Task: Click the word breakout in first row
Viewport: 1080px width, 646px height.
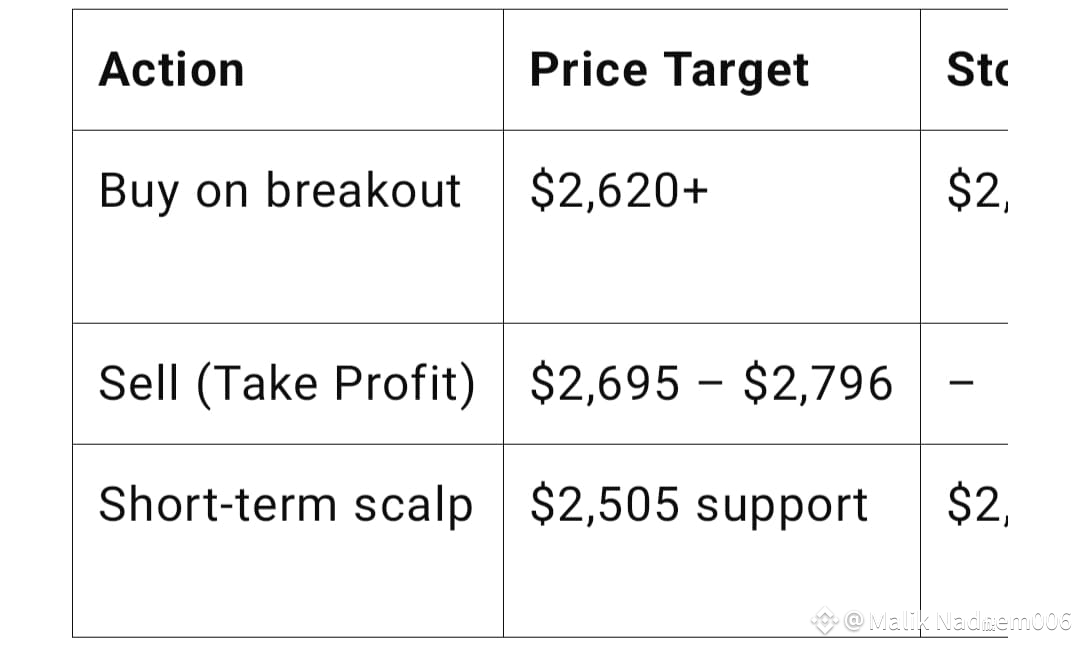Action: (x=363, y=191)
